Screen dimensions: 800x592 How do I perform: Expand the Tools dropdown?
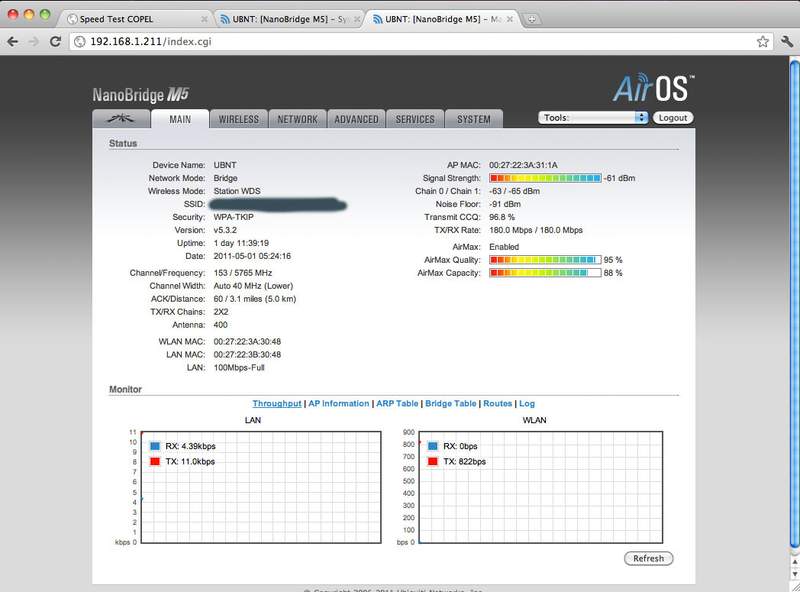593,118
